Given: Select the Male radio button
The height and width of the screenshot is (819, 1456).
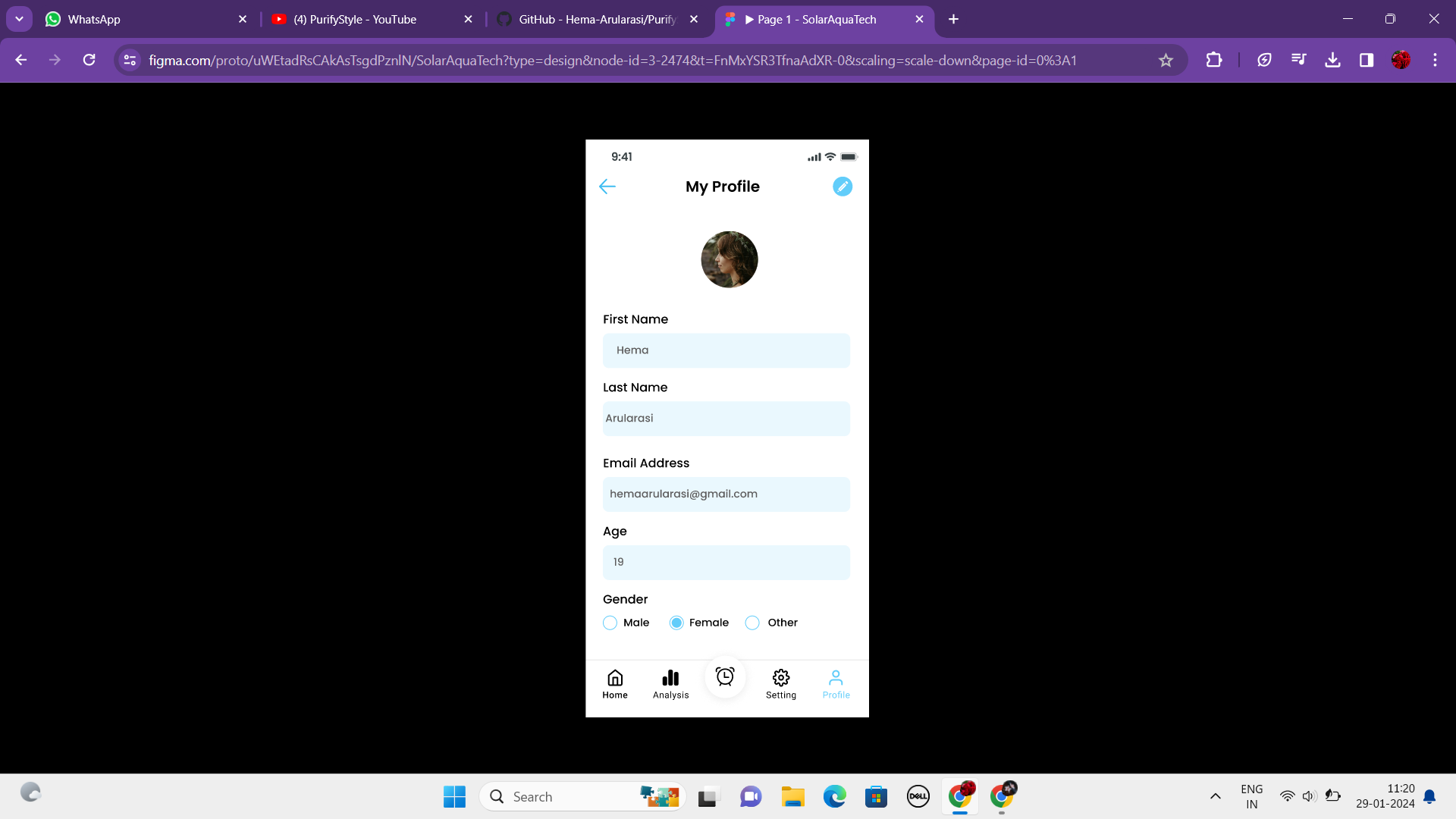Looking at the screenshot, I should (x=610, y=623).
